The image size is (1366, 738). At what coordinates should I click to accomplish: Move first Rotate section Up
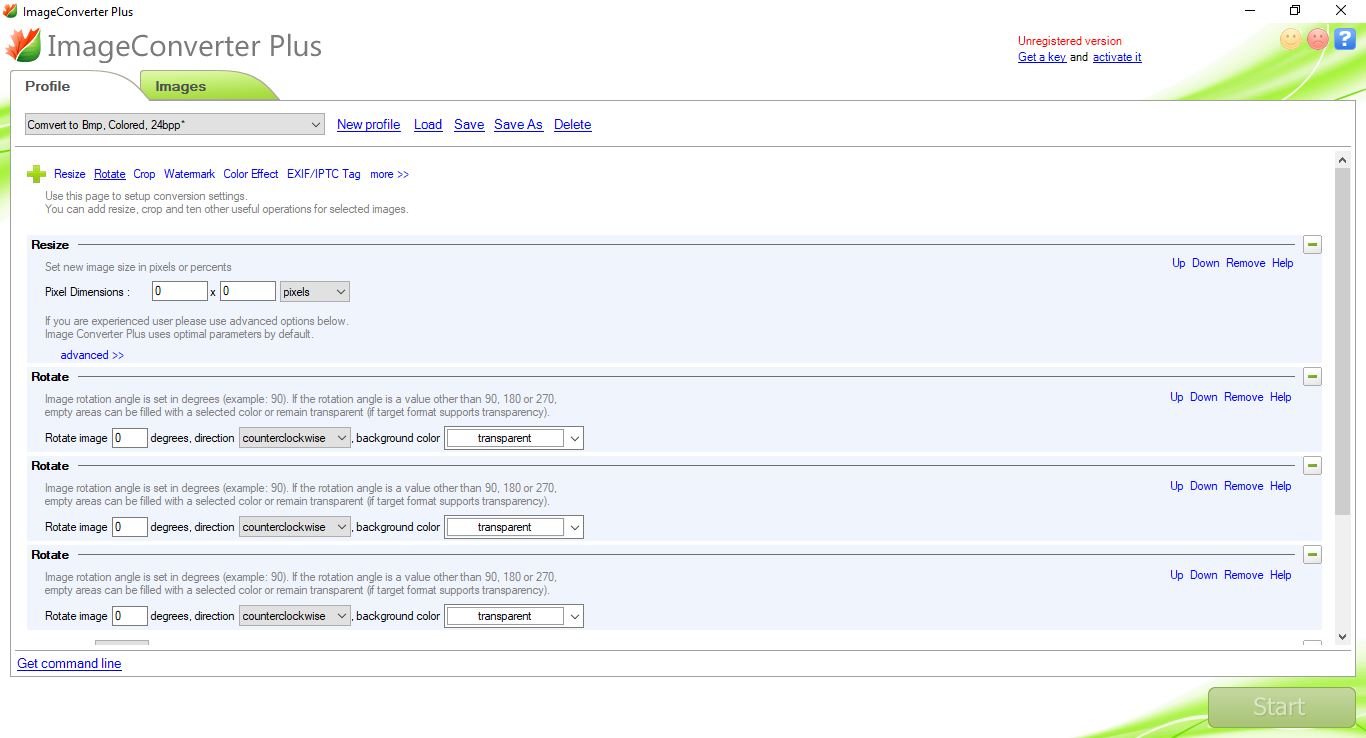click(x=1177, y=397)
